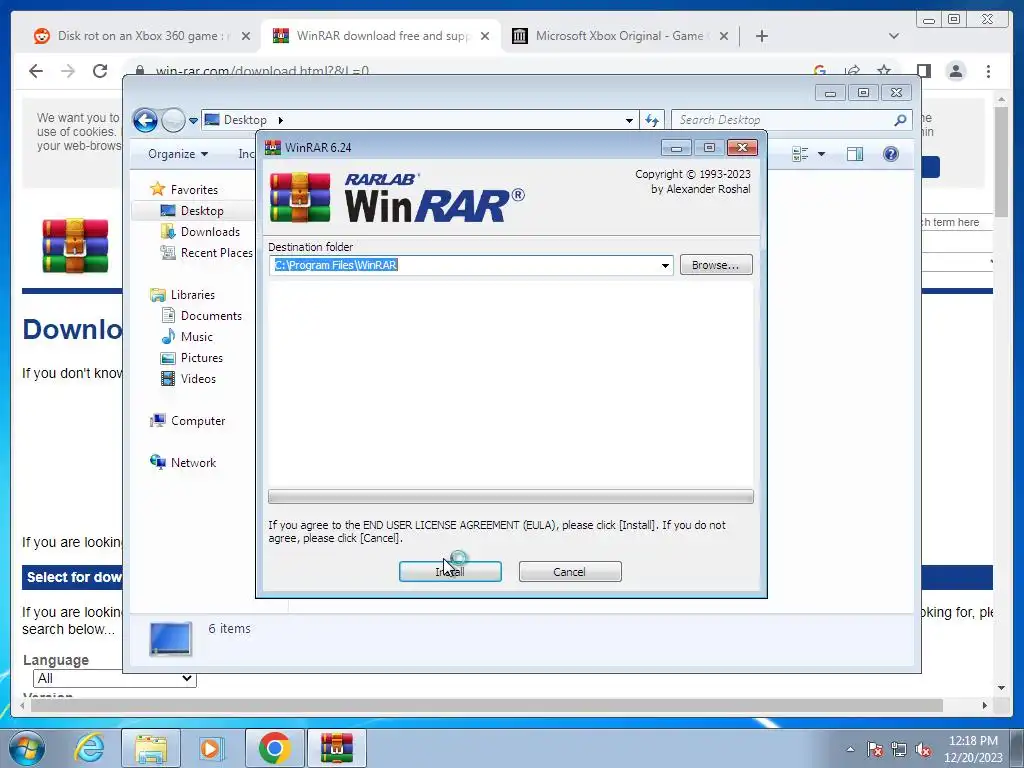Select Desktop in Explorer Favorites
Viewport: 1024px width, 768px height.
202,211
